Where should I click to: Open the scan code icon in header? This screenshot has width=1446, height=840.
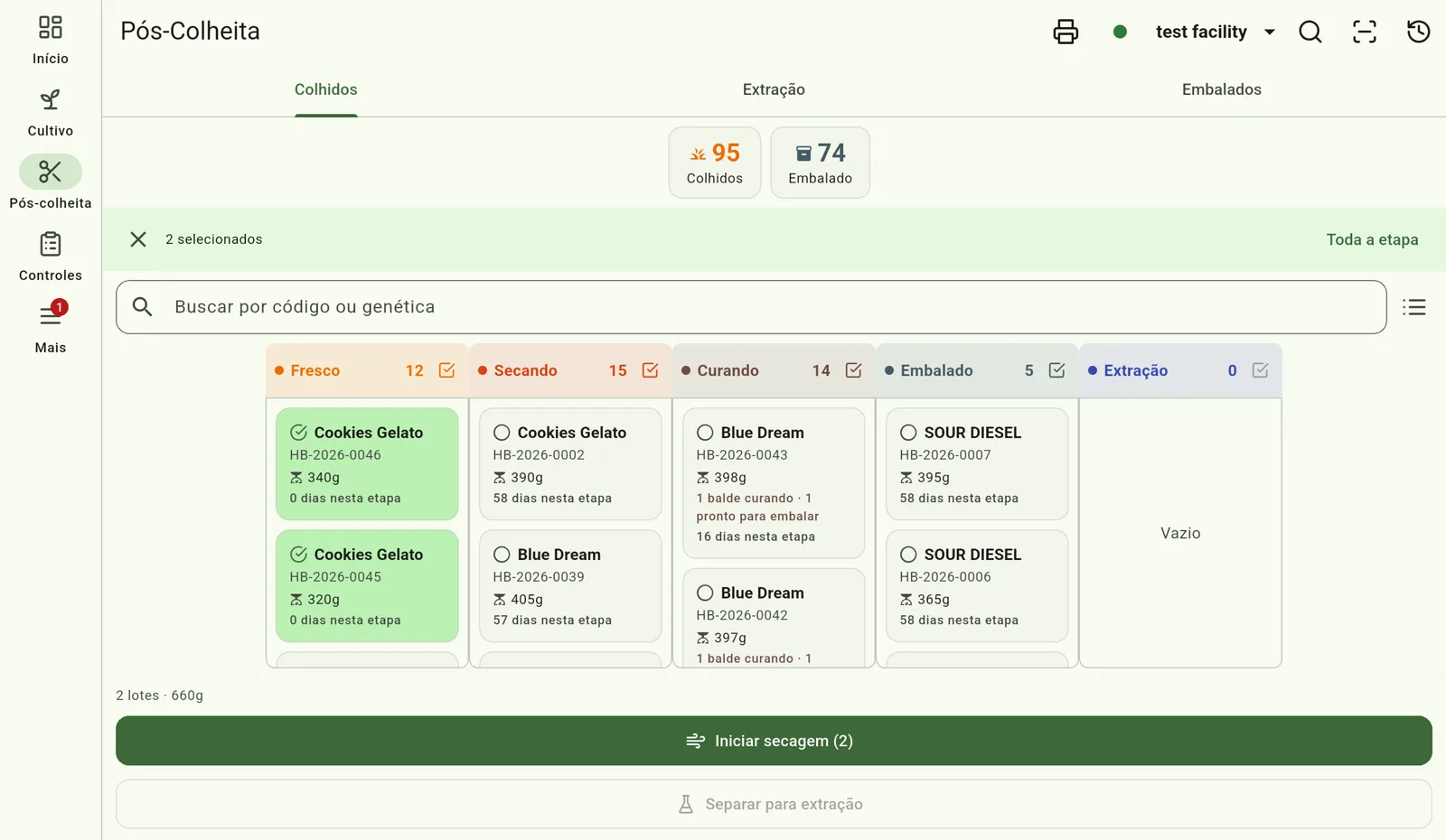point(1365,32)
